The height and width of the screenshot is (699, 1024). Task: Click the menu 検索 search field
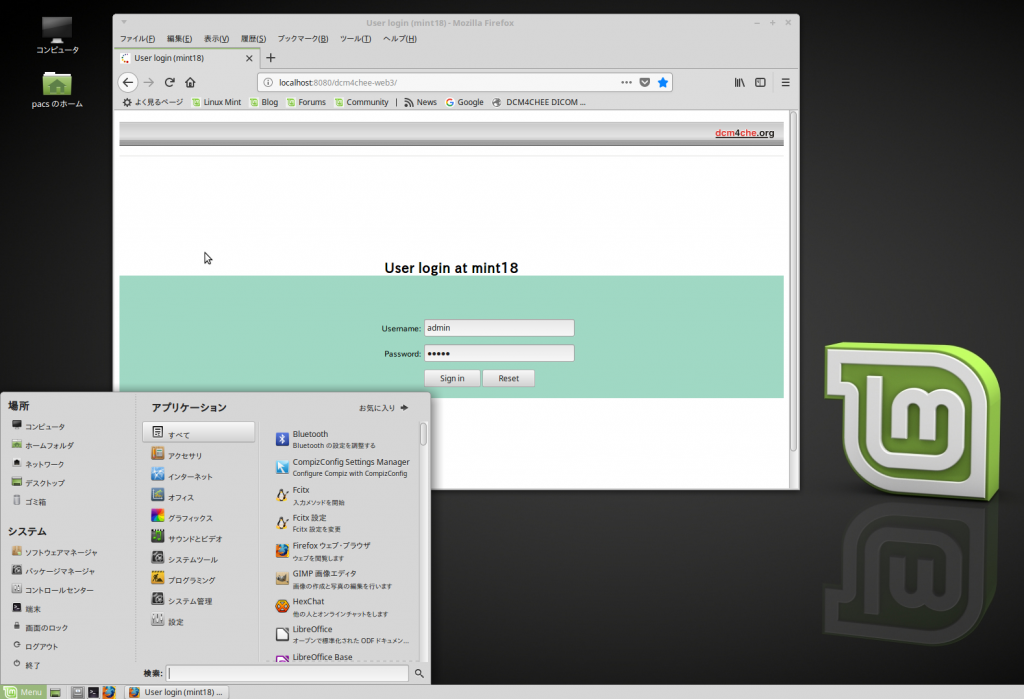(x=287, y=673)
